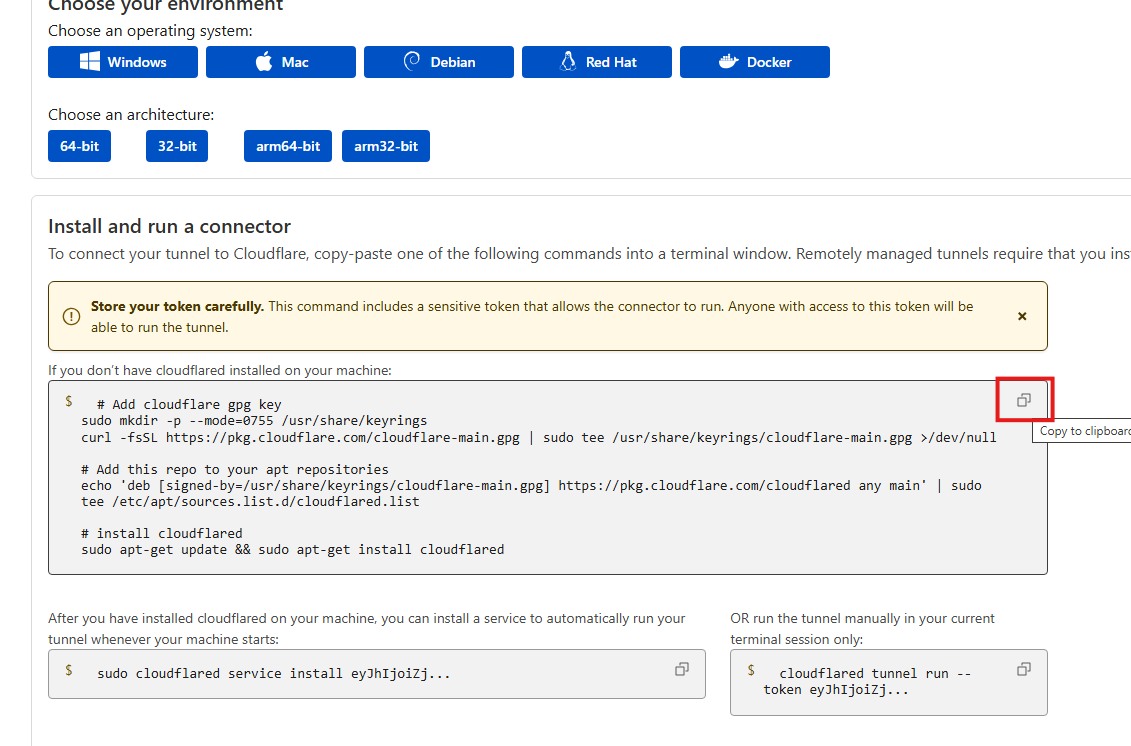The height and width of the screenshot is (746, 1131).
Task: Choose the arm64-bit architecture
Action: pos(288,146)
